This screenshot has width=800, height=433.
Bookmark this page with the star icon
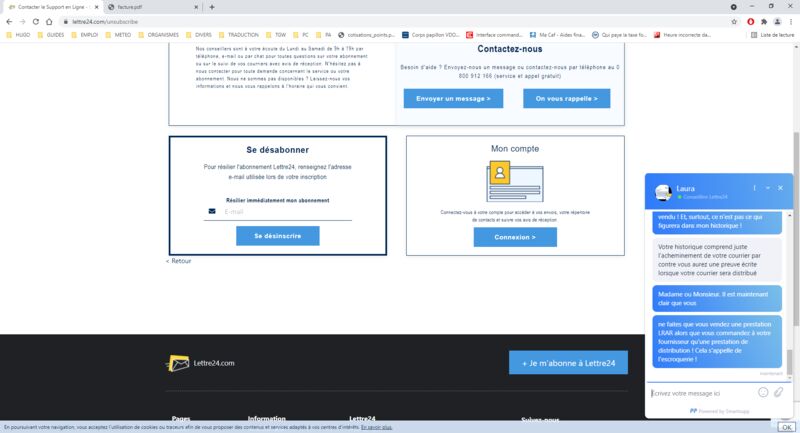click(x=734, y=22)
